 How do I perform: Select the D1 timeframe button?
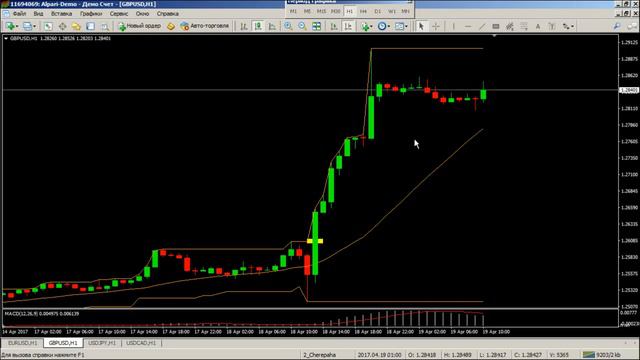(378, 11)
